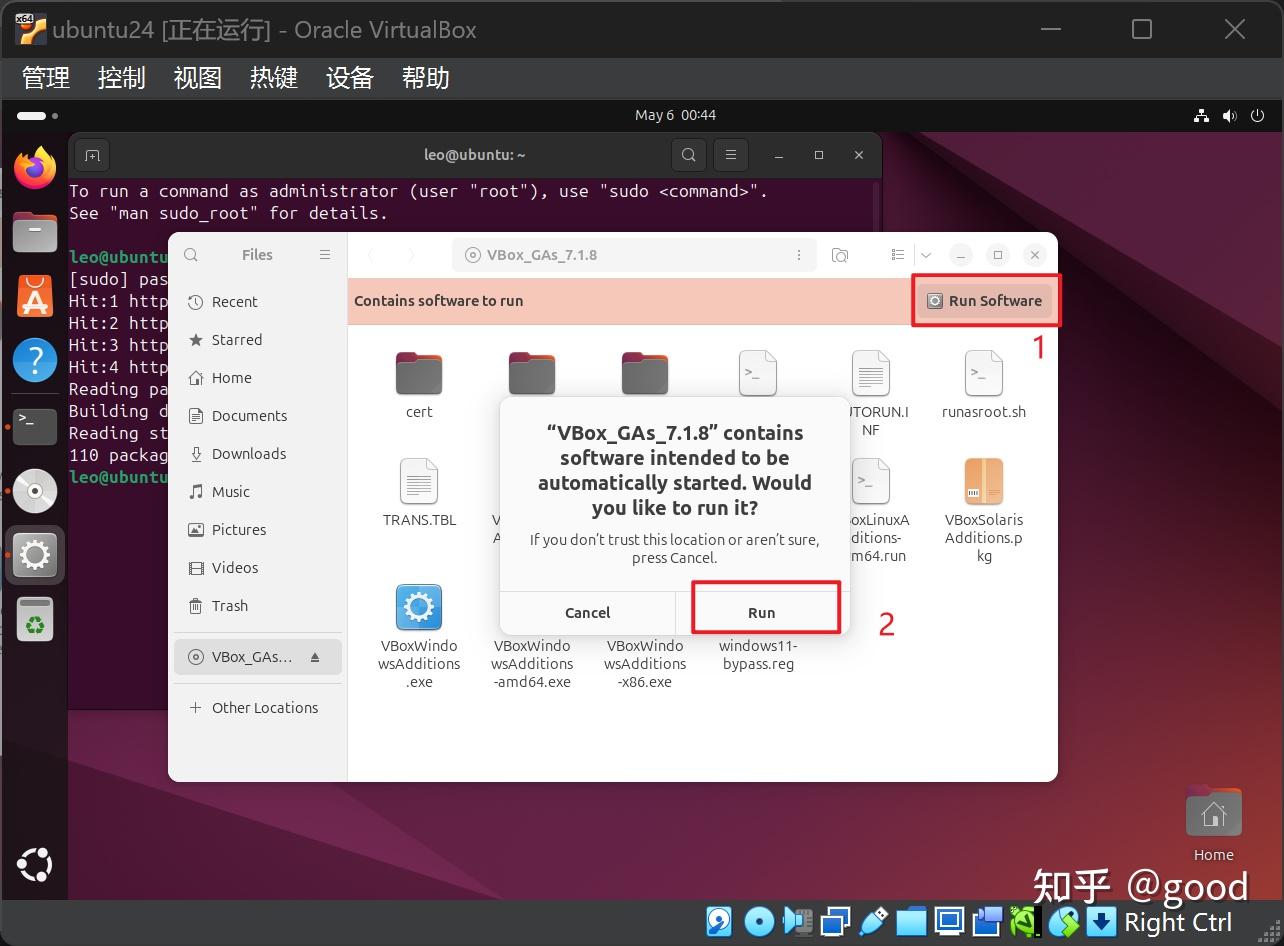The image size is (1284, 946).
Task: Click the hard disk activity icon in status bar
Action: 718,921
